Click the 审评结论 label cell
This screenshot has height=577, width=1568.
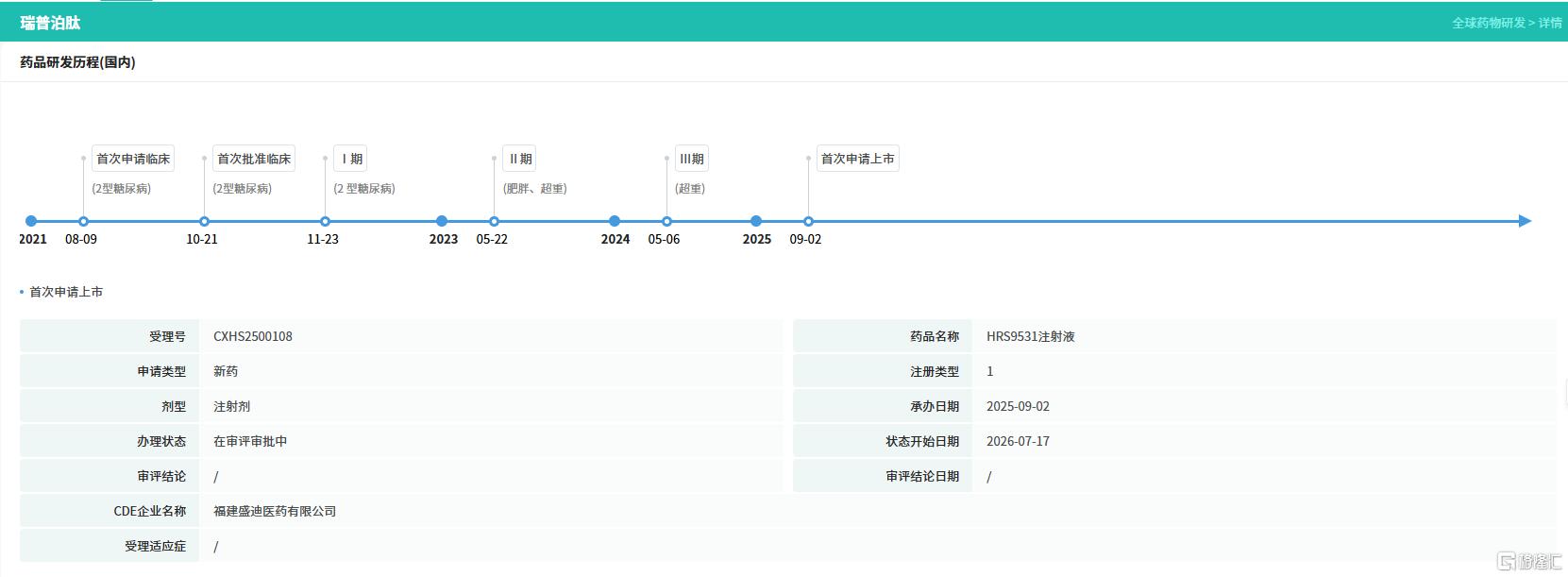(110, 476)
